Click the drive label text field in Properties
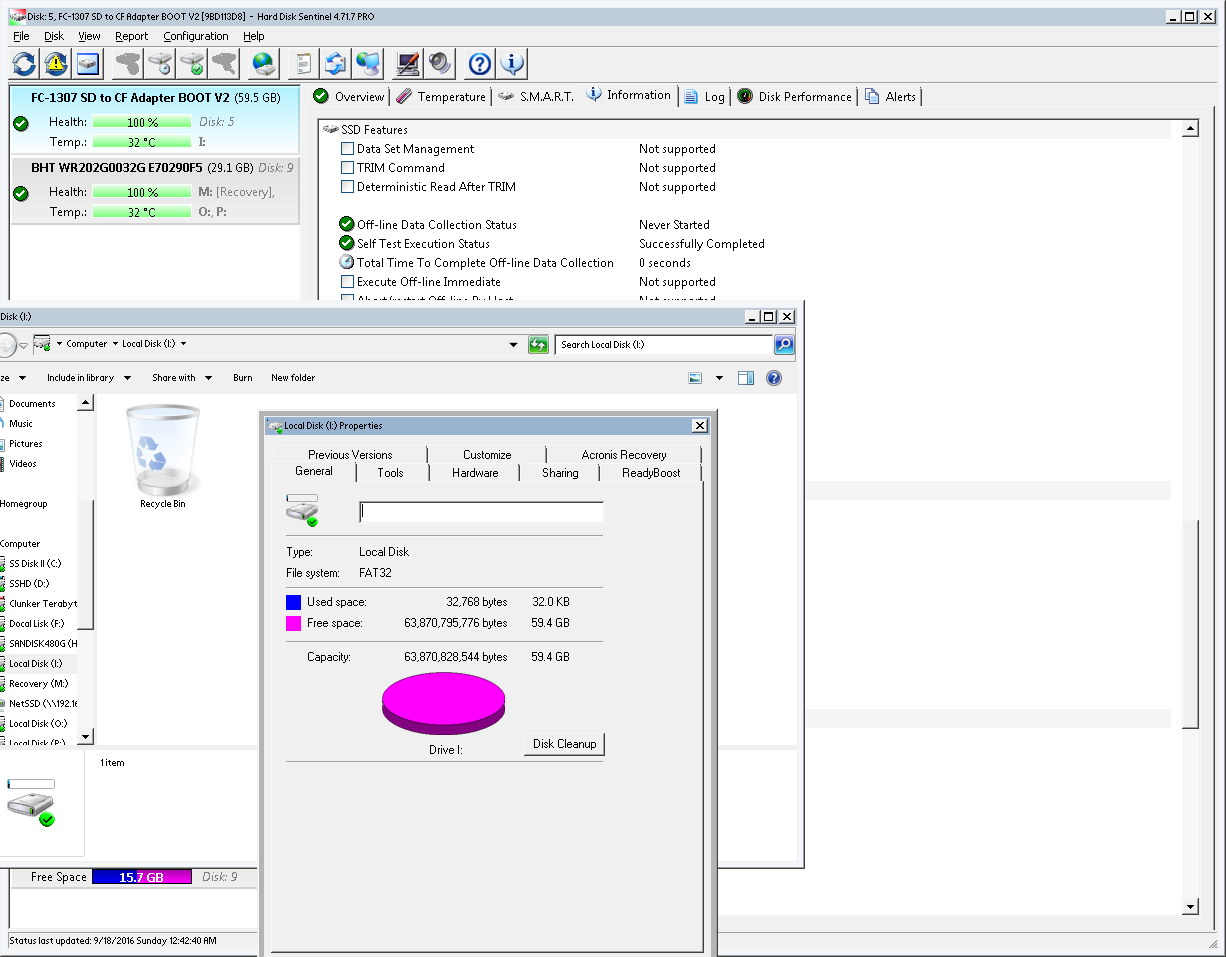Viewport: 1226px width, 957px height. coord(481,512)
